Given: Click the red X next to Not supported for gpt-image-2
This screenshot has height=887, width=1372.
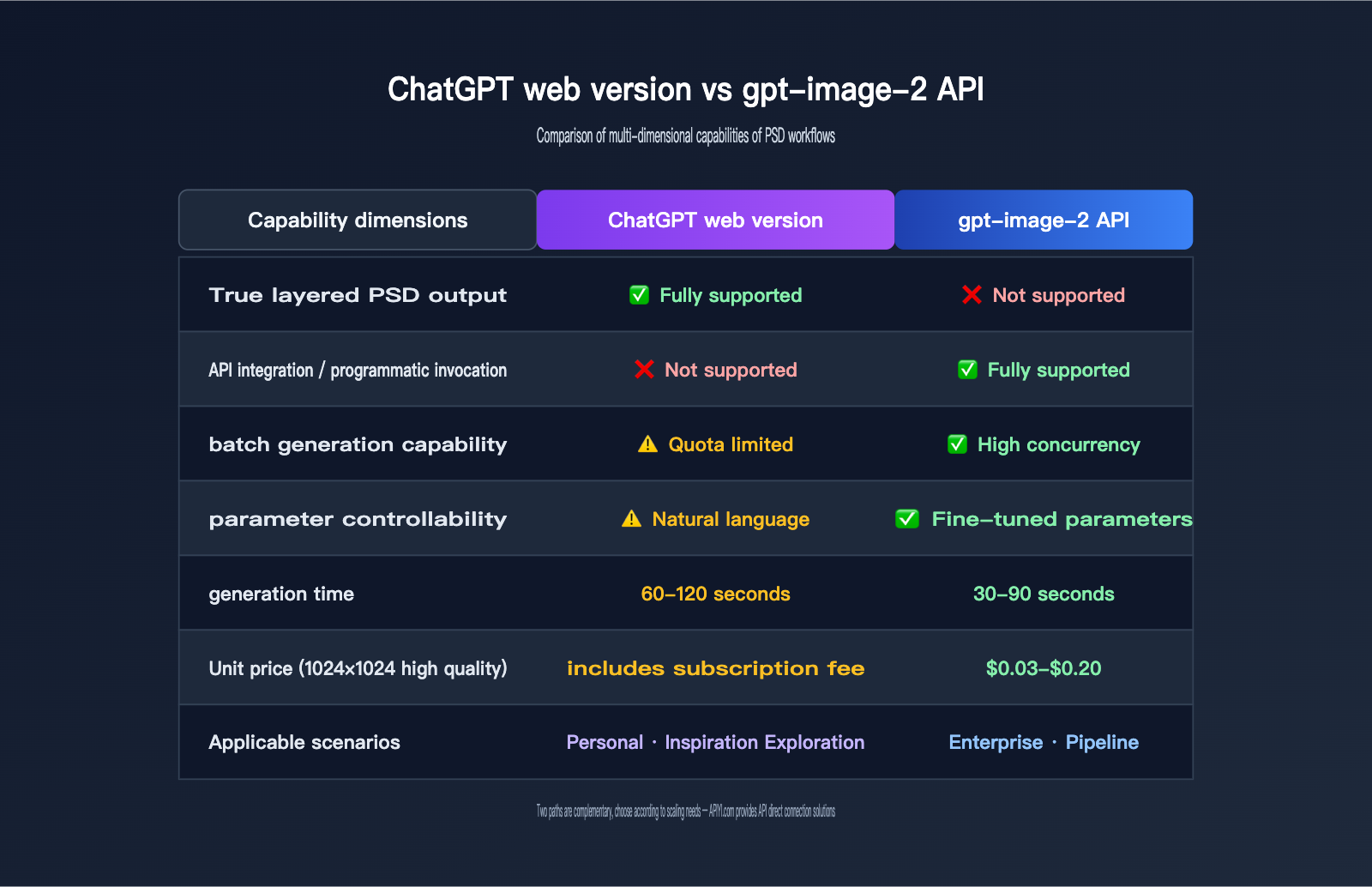Looking at the screenshot, I should coord(972,295).
